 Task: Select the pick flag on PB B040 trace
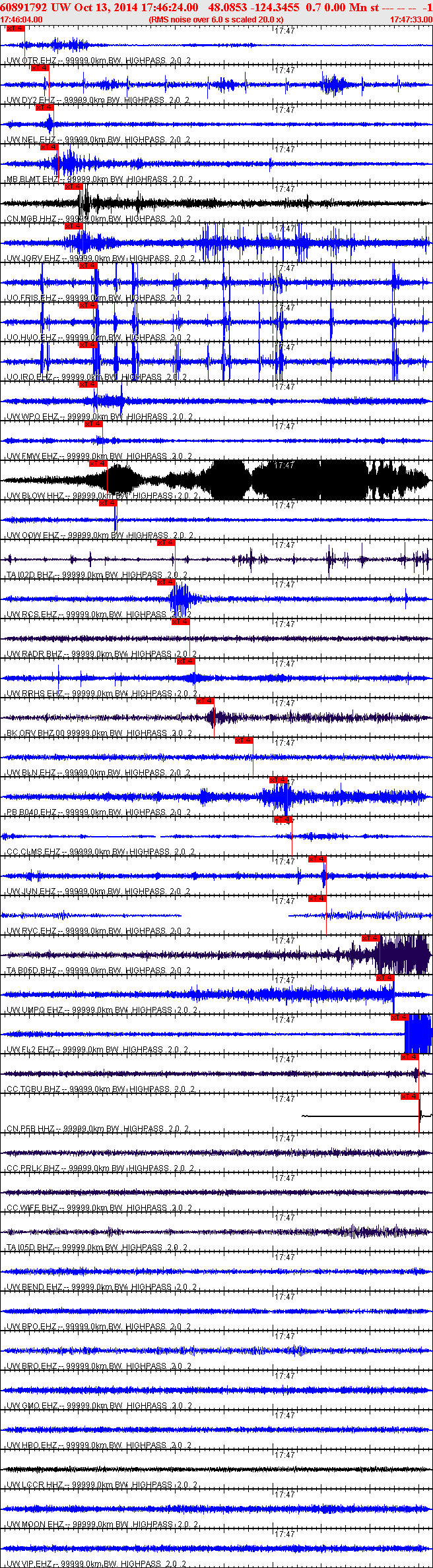point(278,780)
